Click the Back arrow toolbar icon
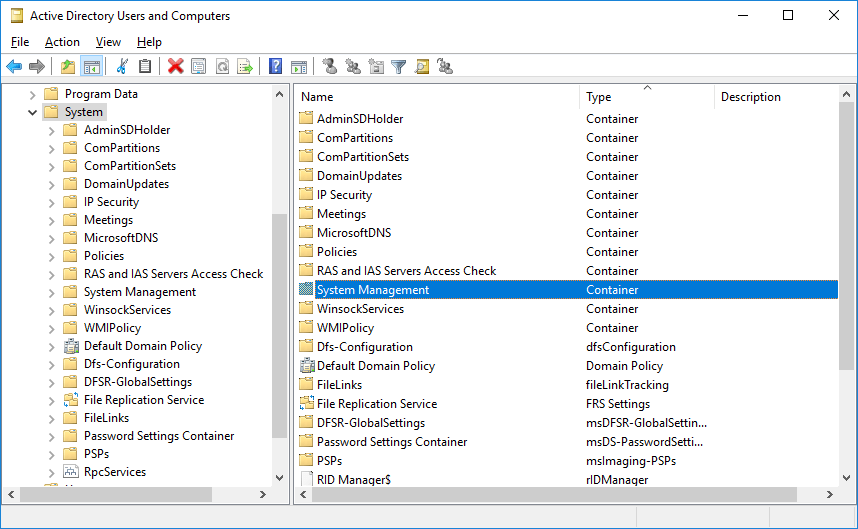 (x=14, y=67)
